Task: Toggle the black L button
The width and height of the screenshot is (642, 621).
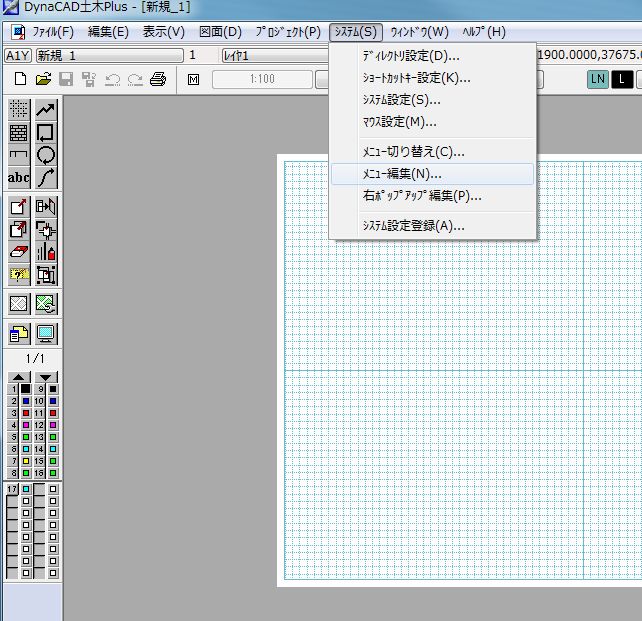Action: tap(622, 79)
